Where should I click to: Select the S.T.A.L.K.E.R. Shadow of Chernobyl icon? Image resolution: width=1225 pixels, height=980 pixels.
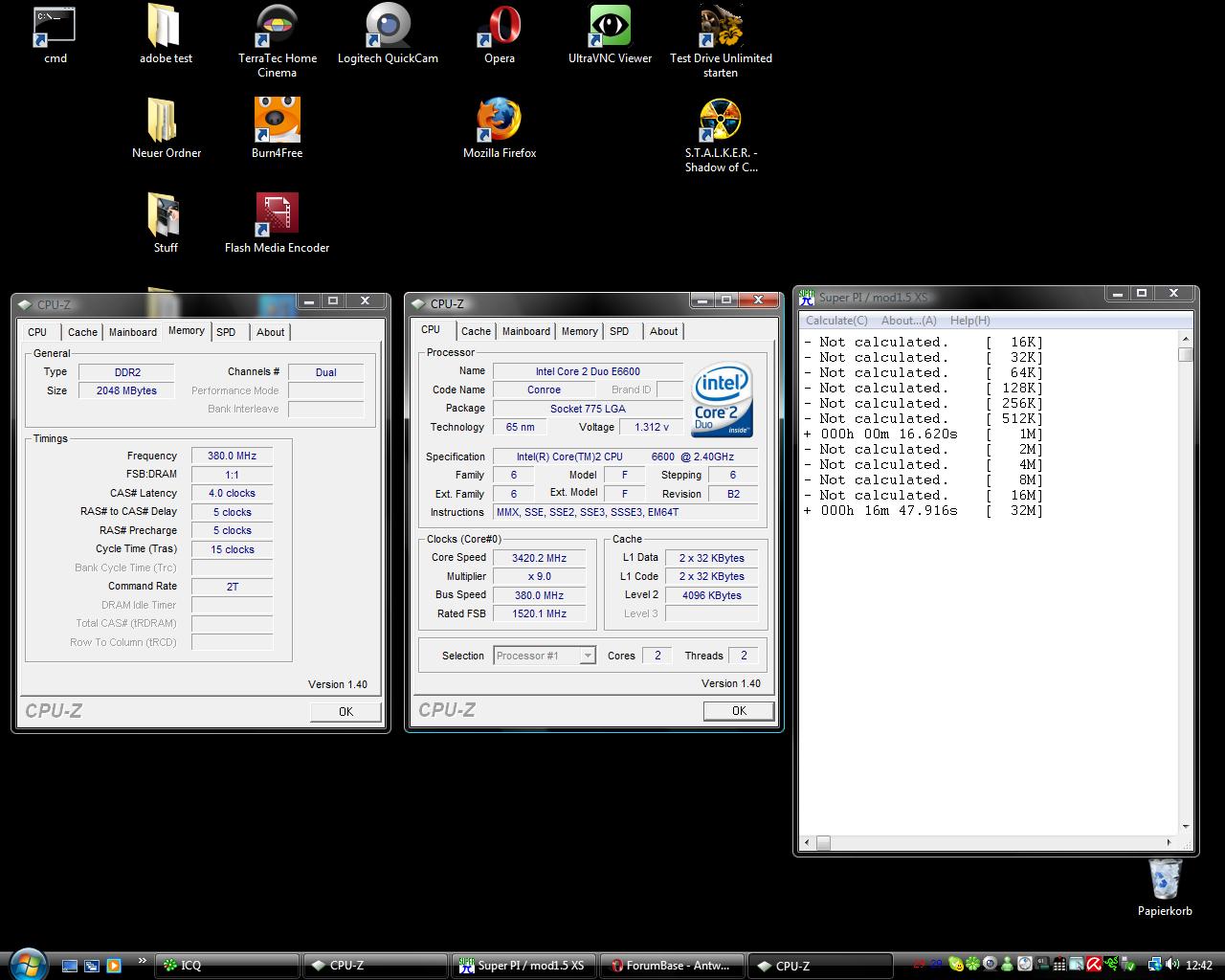[x=721, y=134]
